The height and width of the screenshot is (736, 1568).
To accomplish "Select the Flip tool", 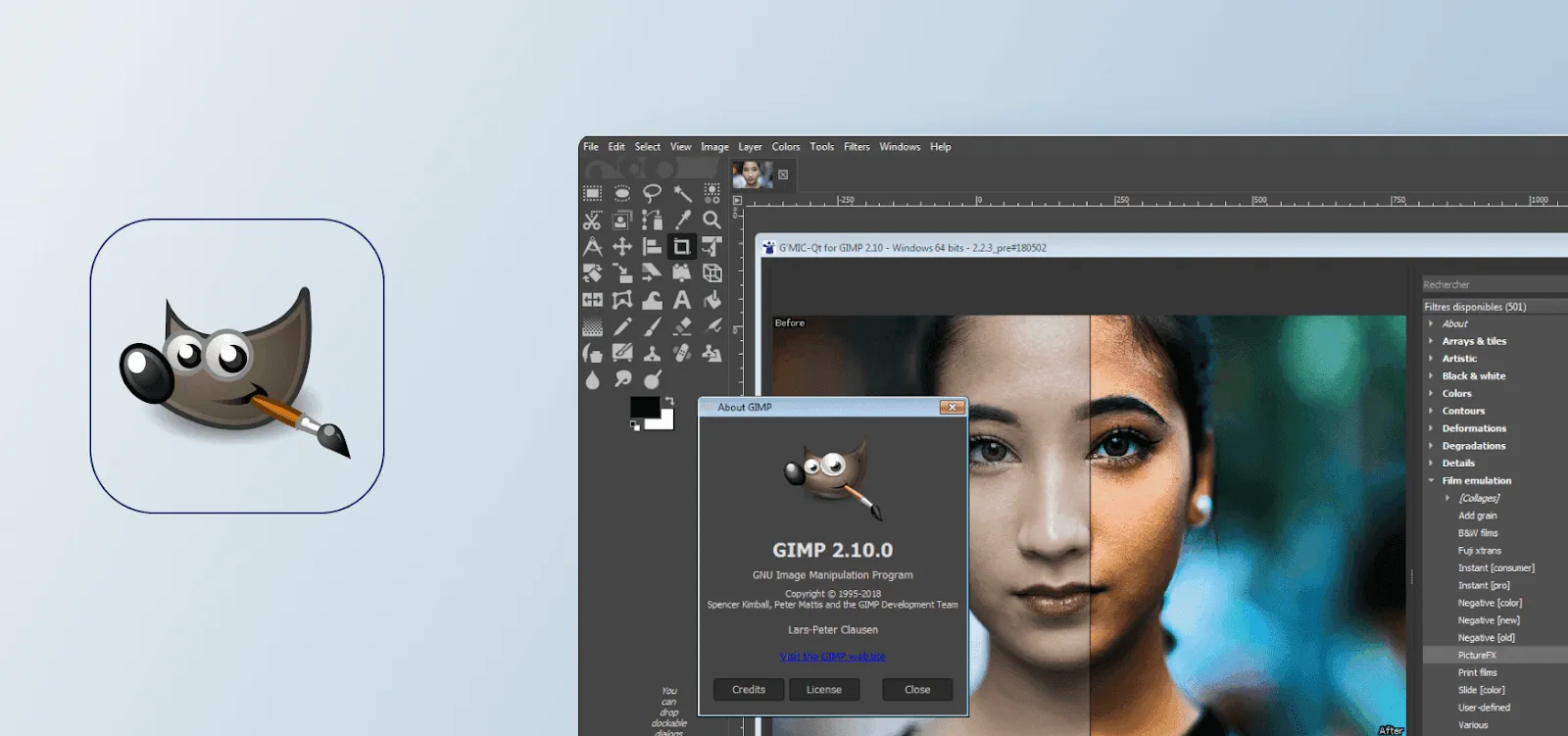I will [x=593, y=300].
